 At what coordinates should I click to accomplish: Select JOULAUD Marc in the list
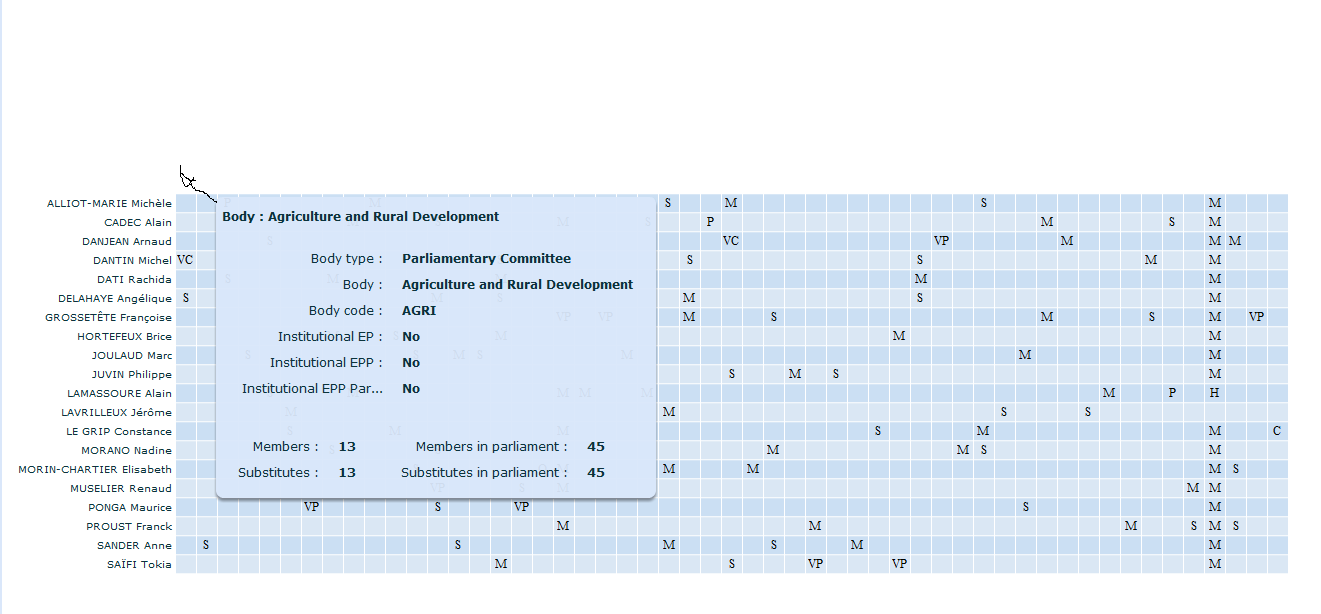132,355
